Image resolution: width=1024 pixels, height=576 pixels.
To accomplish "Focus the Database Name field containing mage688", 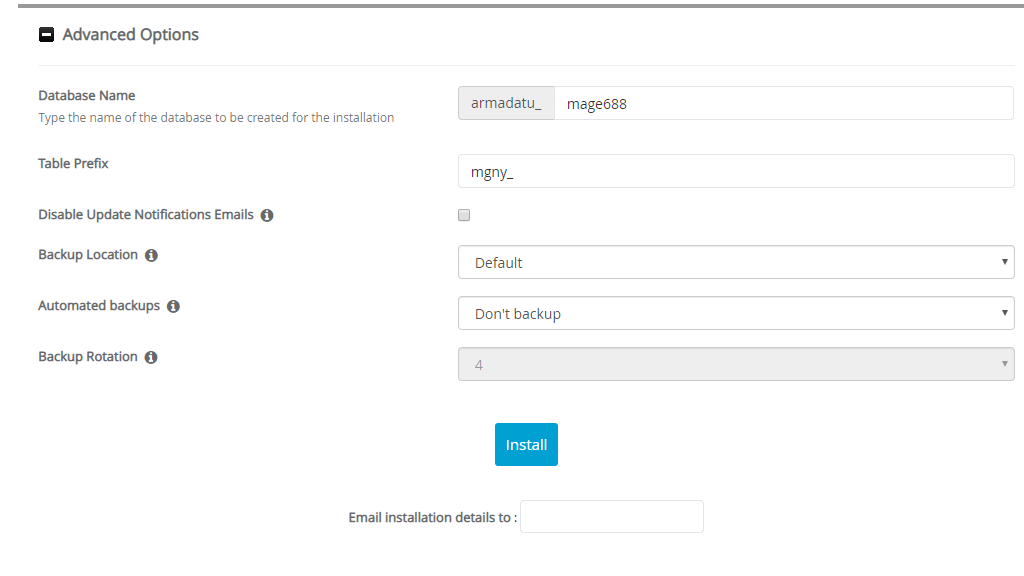I will pyautogui.click(x=783, y=103).
